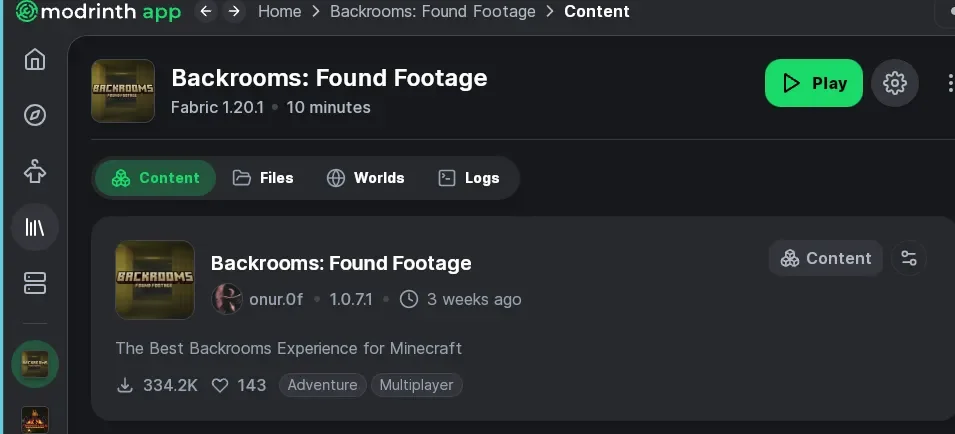
Task: Click Backrooms: Found Footage breadcrumb link
Action: click(x=432, y=12)
